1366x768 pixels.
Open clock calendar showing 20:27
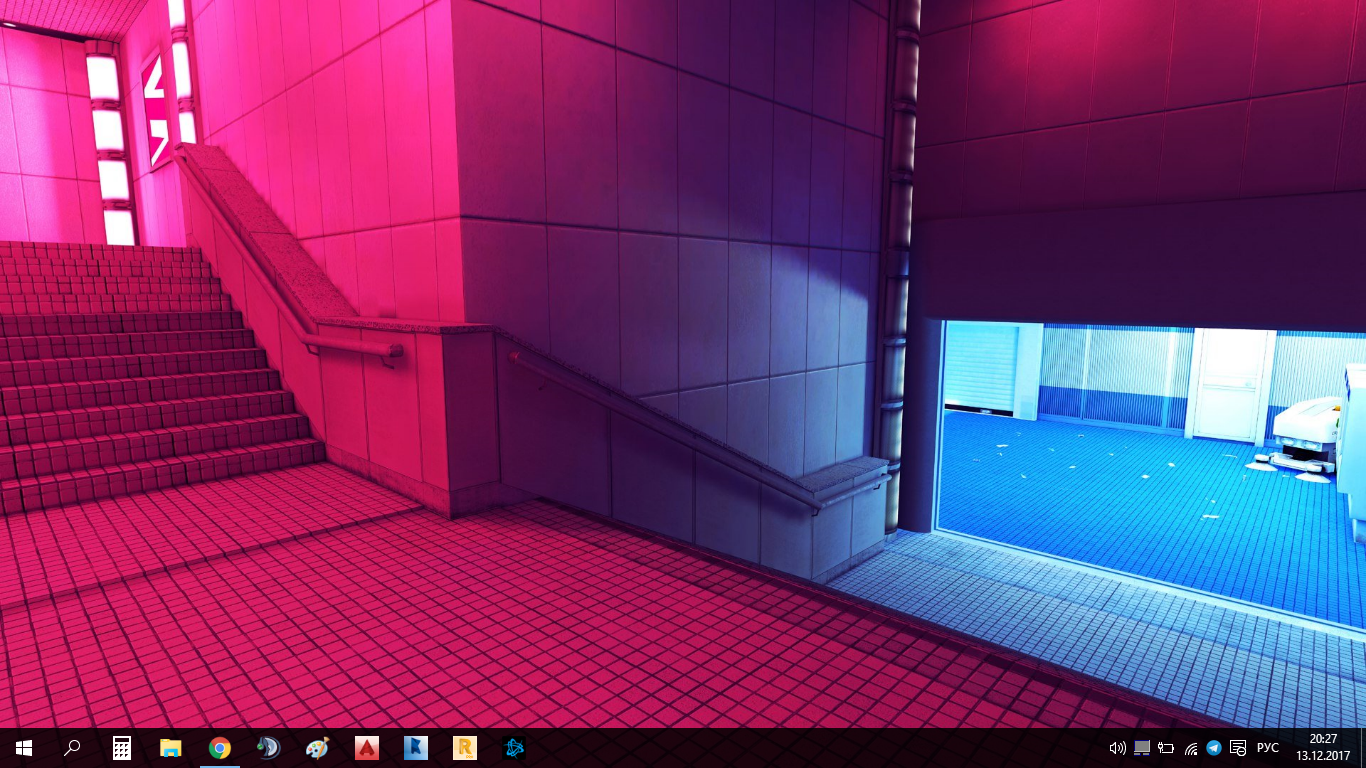pyautogui.click(x=1323, y=748)
